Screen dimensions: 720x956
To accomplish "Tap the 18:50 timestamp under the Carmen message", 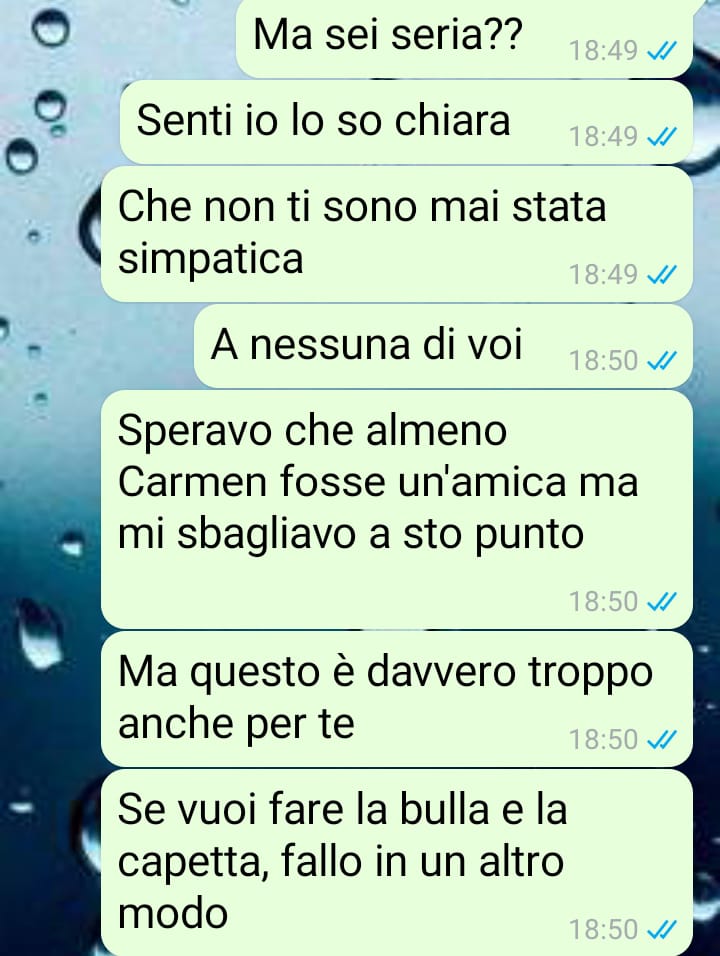I will pyautogui.click(x=604, y=602).
